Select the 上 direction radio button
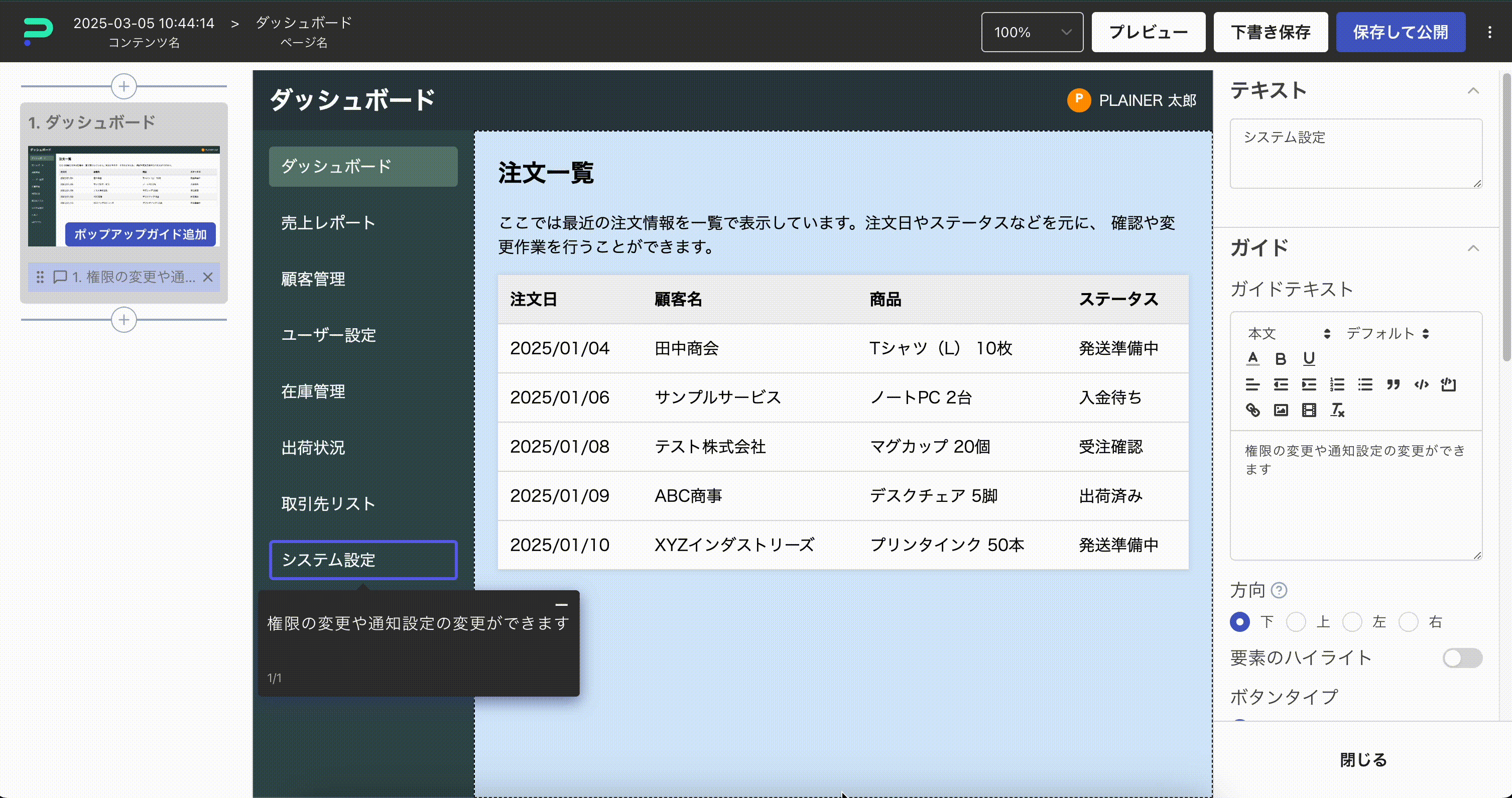1512x798 pixels. [x=1296, y=622]
